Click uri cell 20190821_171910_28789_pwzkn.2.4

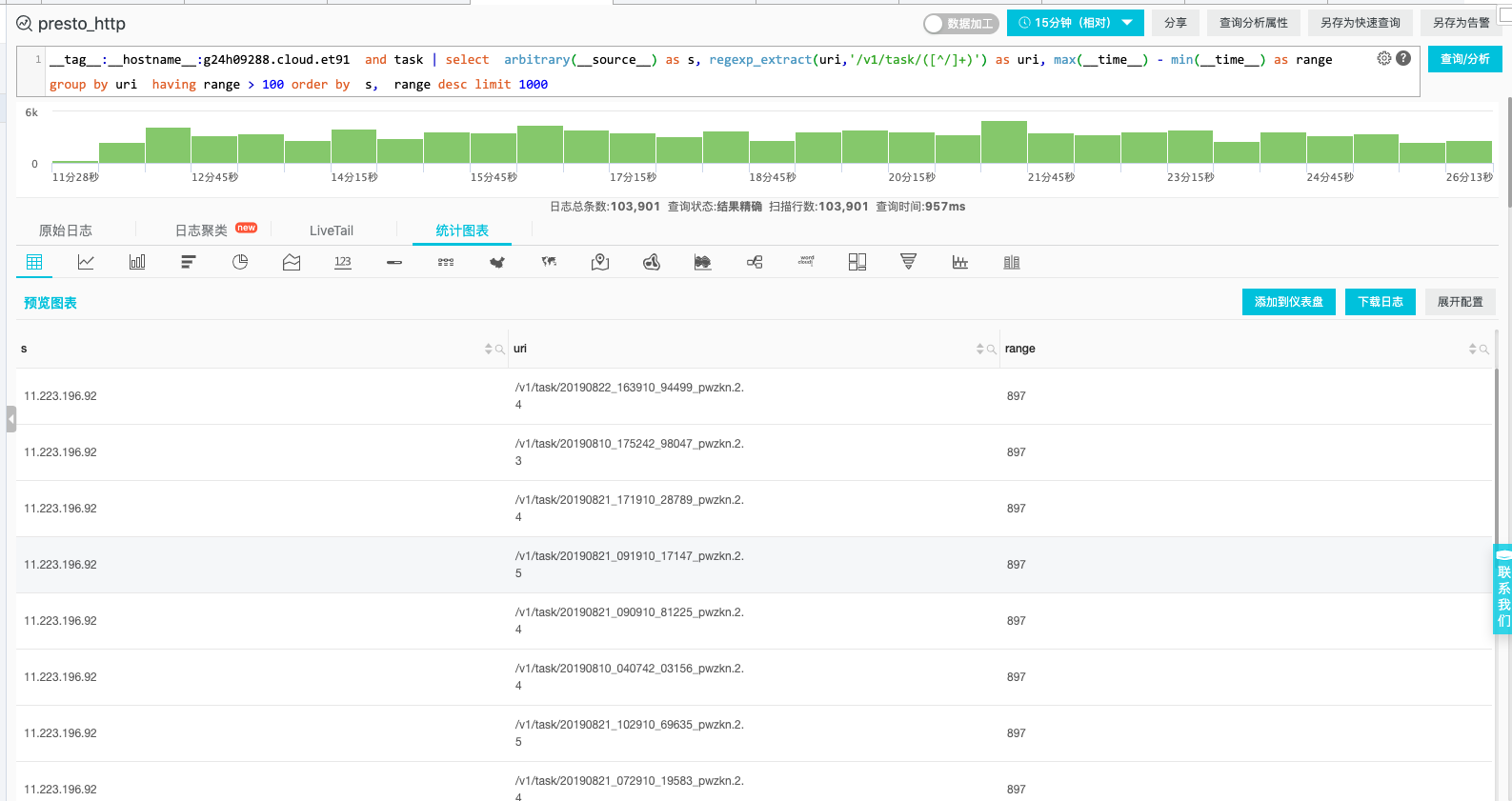click(x=630, y=509)
